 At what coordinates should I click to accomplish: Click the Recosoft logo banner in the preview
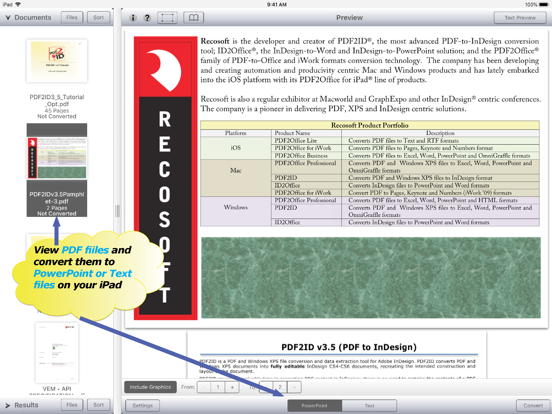[165, 178]
